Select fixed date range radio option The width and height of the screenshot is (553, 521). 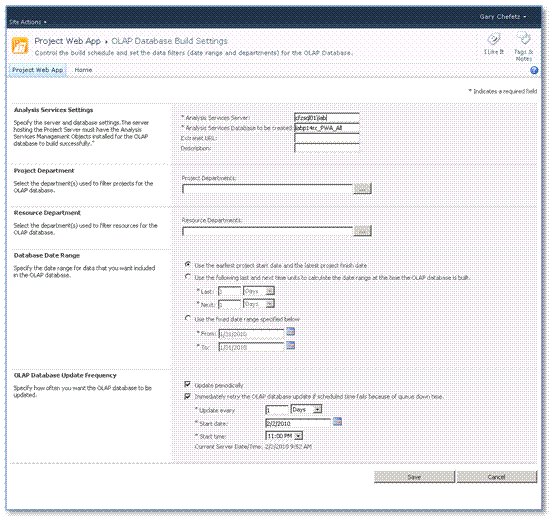[x=188, y=318]
